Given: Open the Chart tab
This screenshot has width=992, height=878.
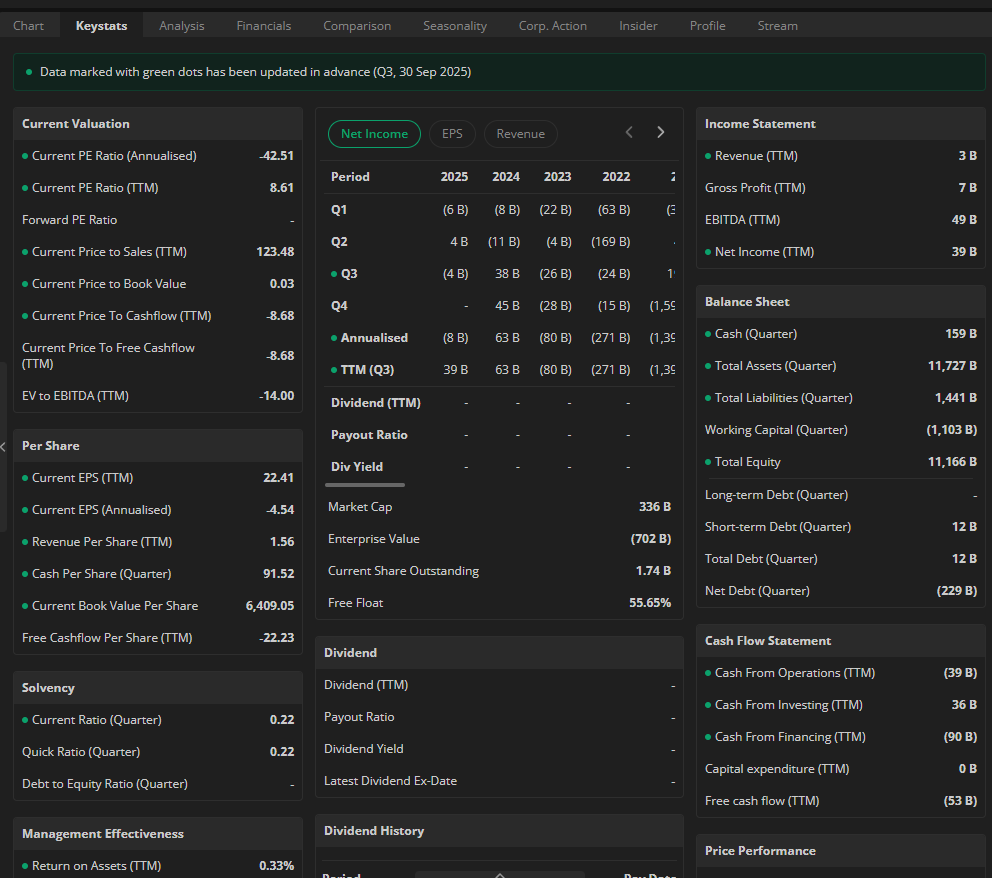Looking at the screenshot, I should (28, 25).
